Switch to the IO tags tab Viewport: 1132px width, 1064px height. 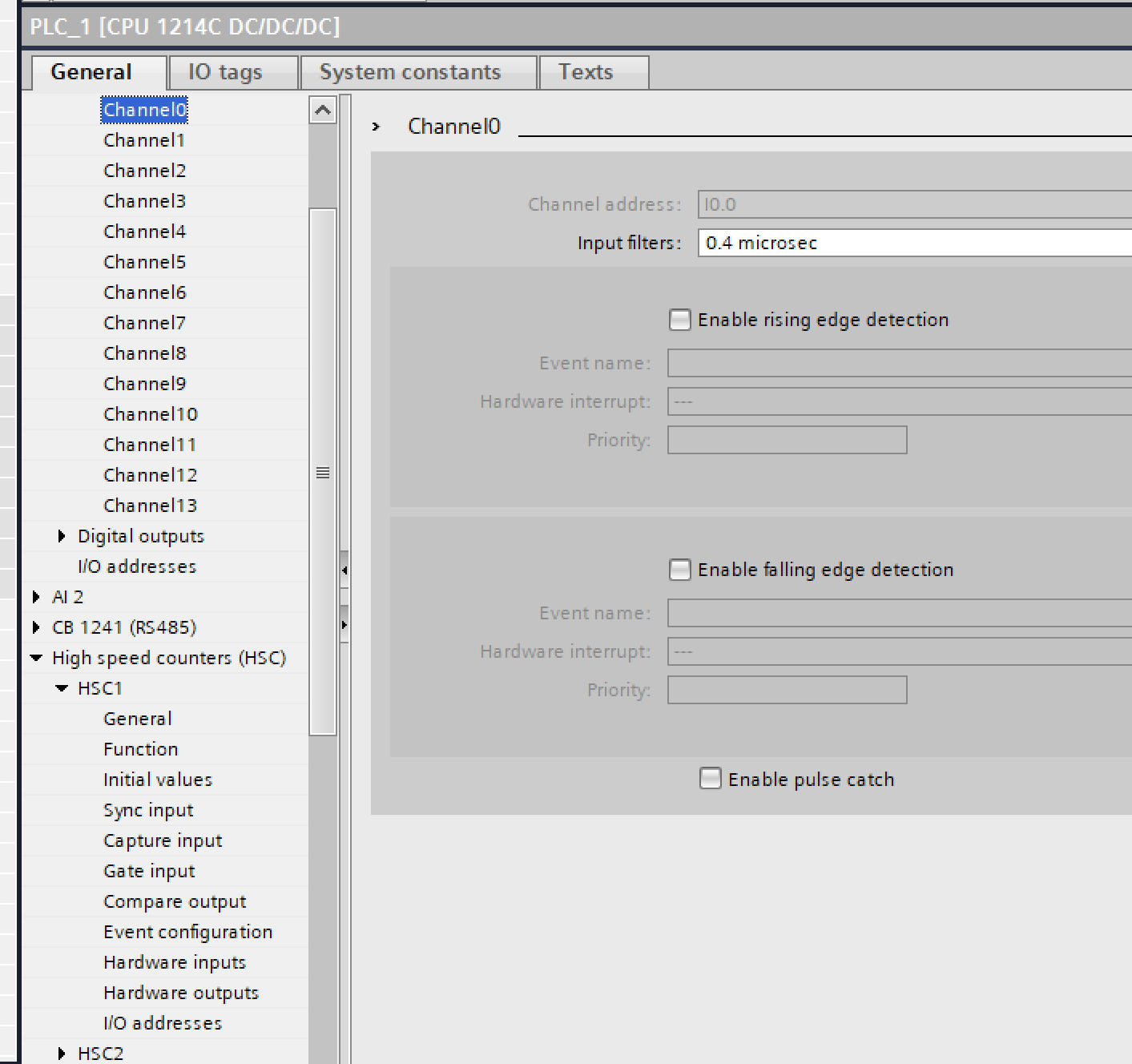coord(225,72)
